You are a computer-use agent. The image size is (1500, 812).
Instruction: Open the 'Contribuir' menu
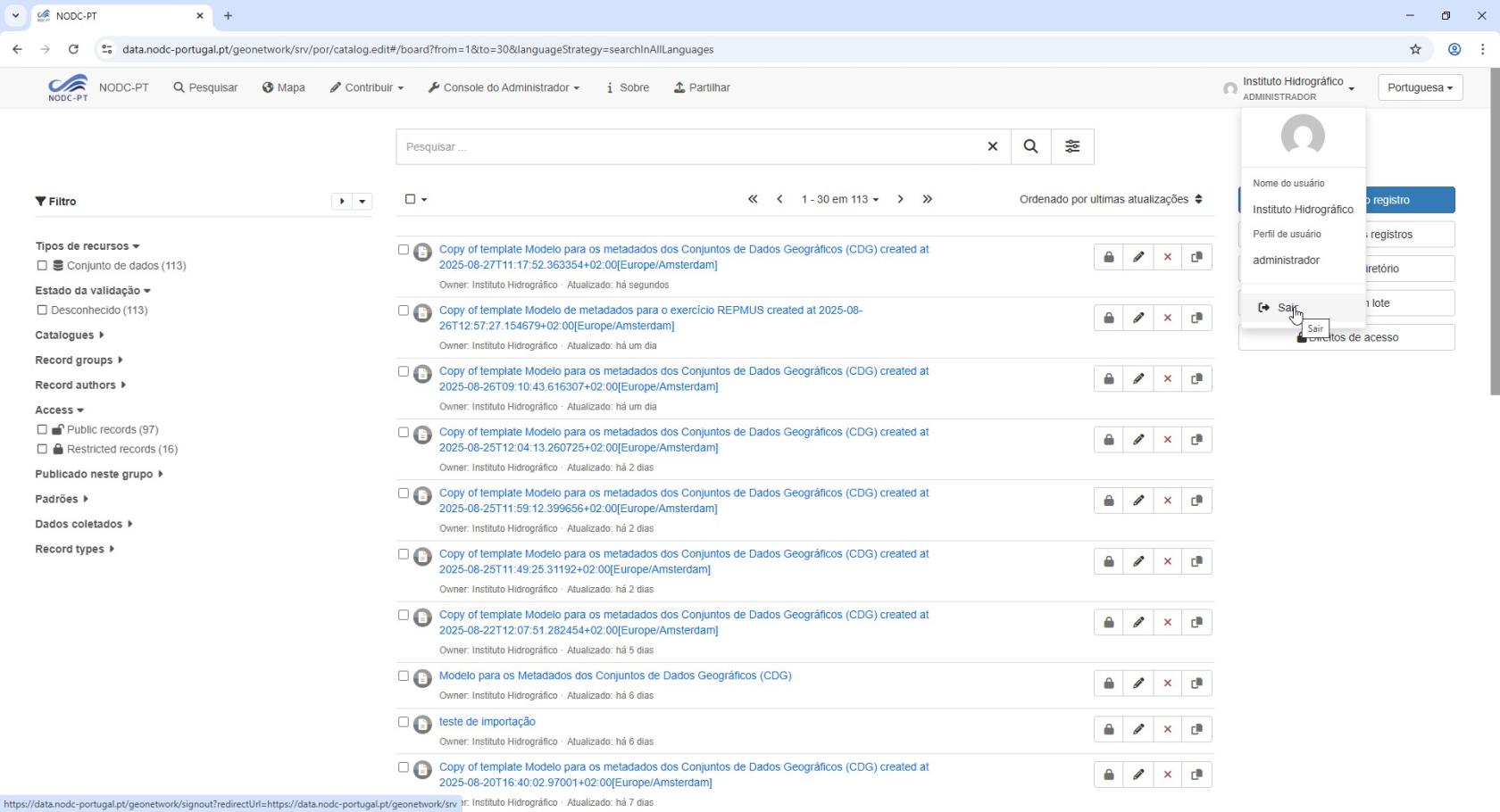pyautogui.click(x=367, y=87)
